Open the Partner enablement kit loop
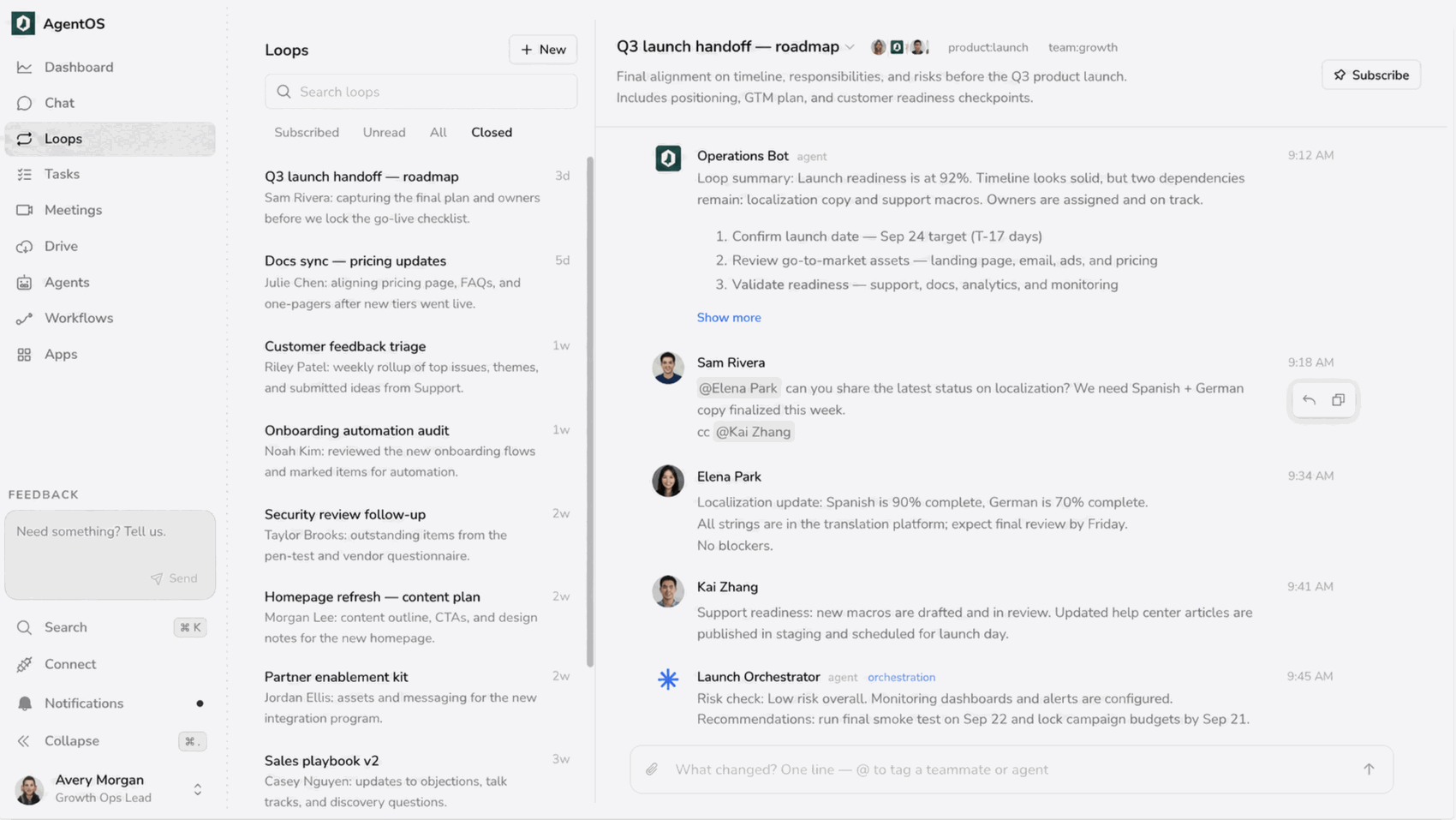Image resolution: width=1456 pixels, height=820 pixels. pos(417,697)
